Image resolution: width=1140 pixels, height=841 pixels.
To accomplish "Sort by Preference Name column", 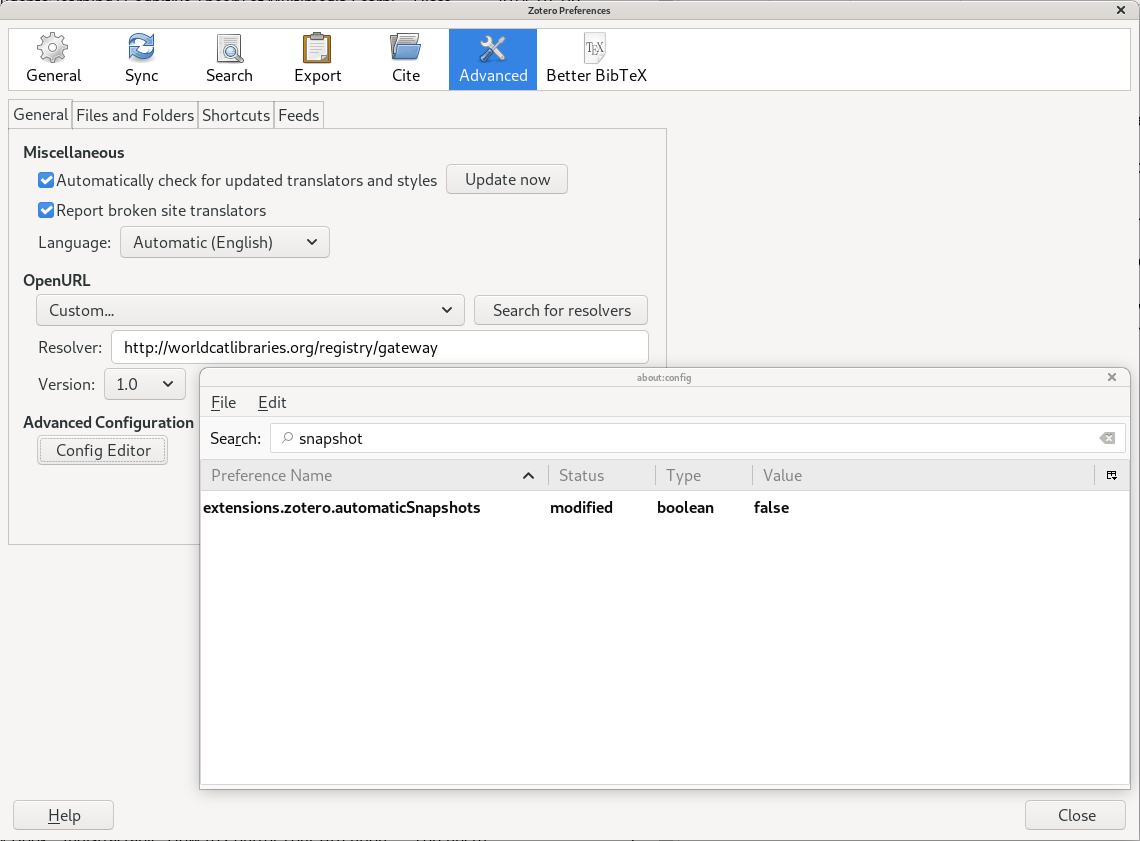I will pos(373,475).
